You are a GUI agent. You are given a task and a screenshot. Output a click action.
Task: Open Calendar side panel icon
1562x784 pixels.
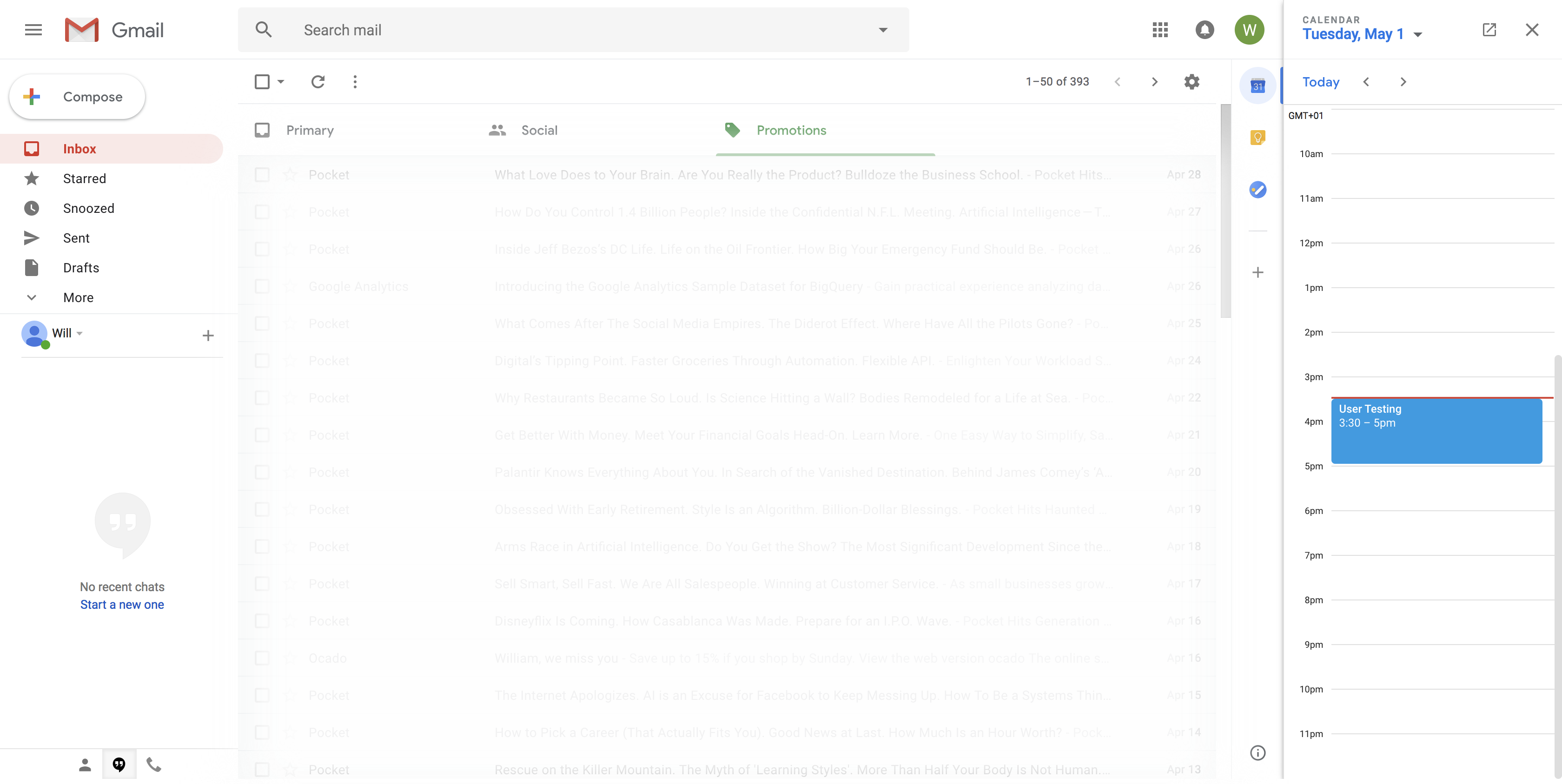click(1258, 86)
